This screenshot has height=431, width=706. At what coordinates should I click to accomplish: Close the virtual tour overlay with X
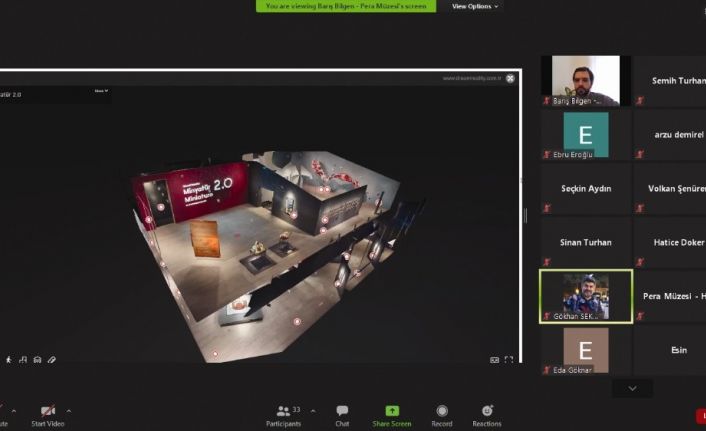click(x=510, y=78)
